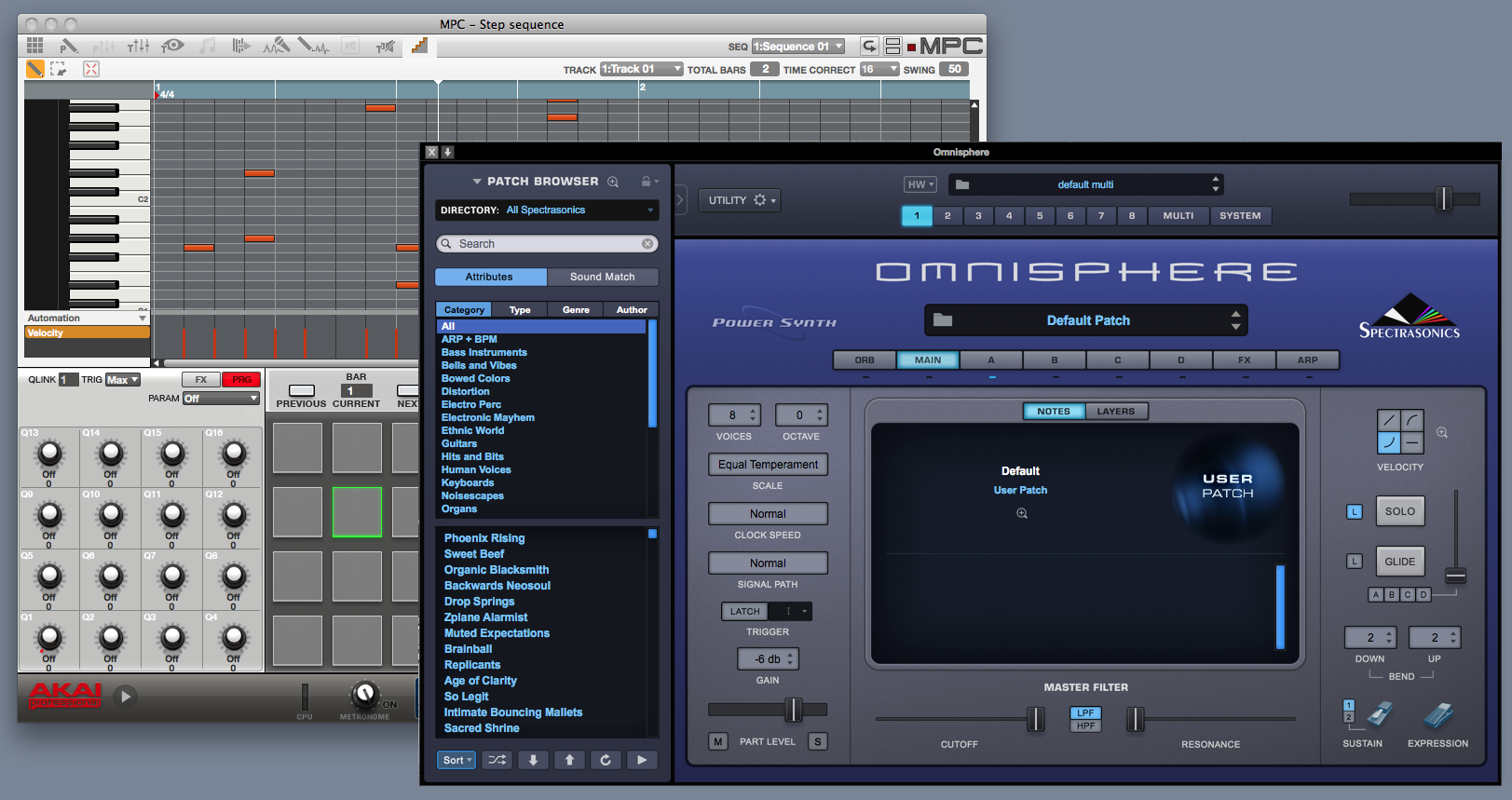This screenshot has width=1512, height=800.
Task: Click the patch browser audition play button
Action: pyautogui.click(x=642, y=760)
